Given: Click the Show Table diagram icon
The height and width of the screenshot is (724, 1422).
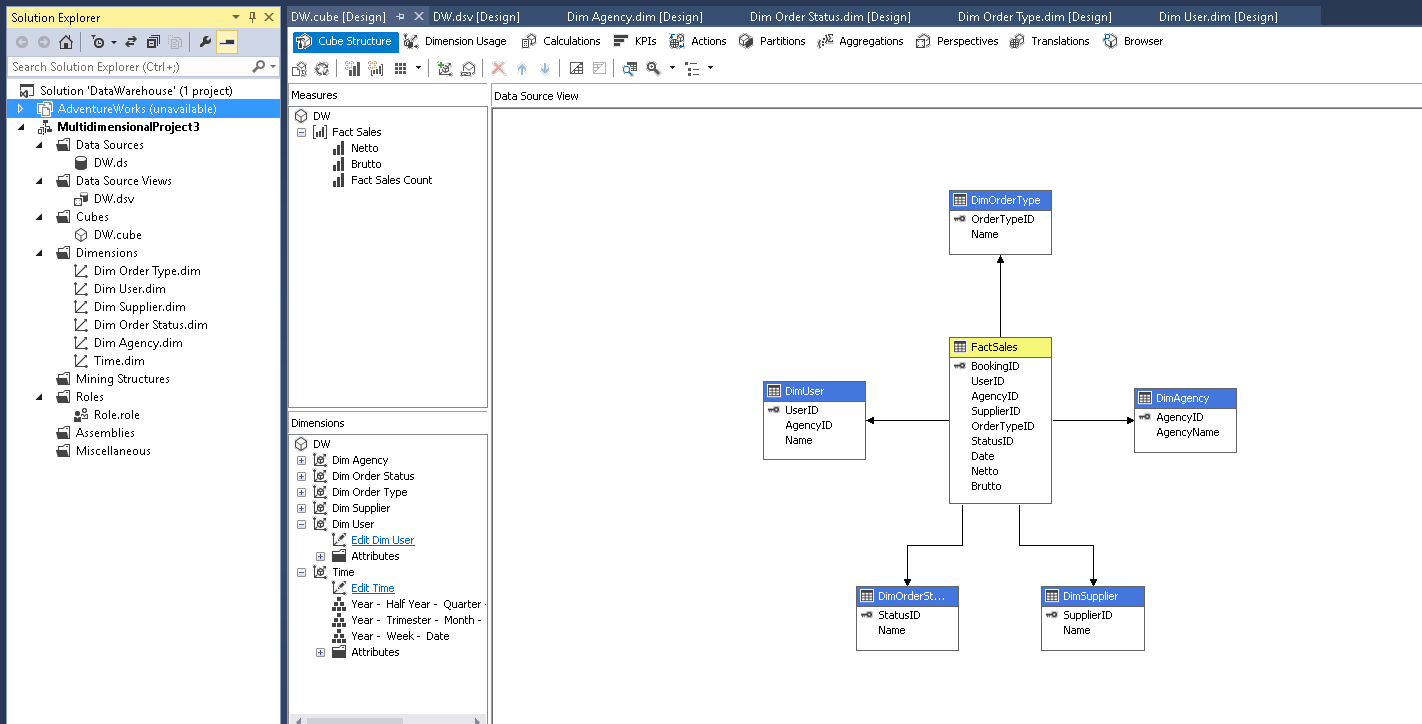Looking at the screenshot, I should 576,68.
